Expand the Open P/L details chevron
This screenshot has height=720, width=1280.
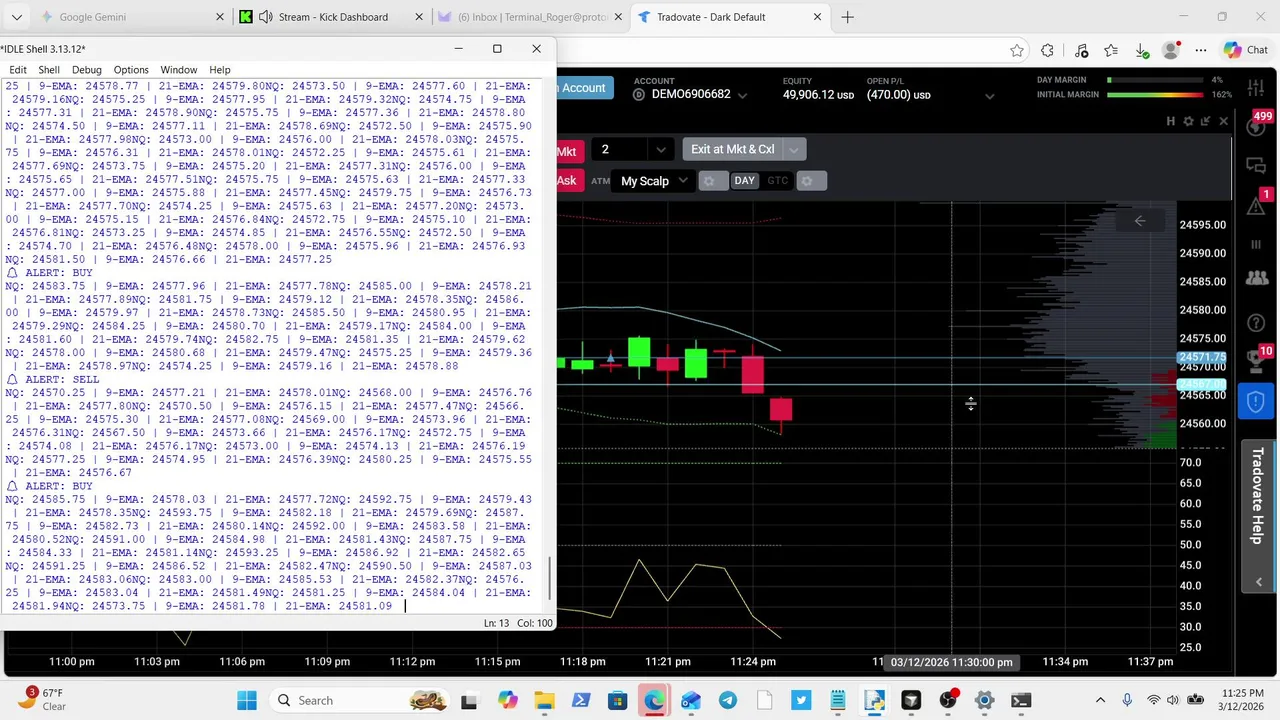990,96
